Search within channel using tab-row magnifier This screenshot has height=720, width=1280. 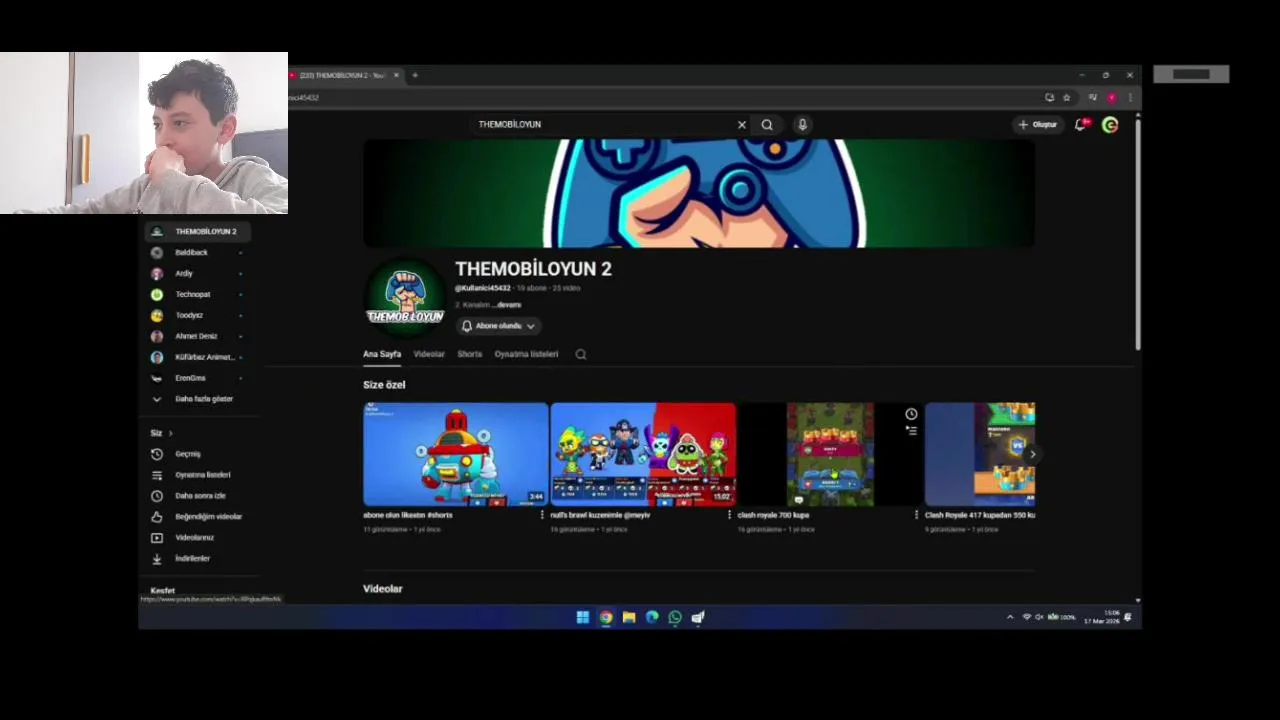tap(580, 354)
